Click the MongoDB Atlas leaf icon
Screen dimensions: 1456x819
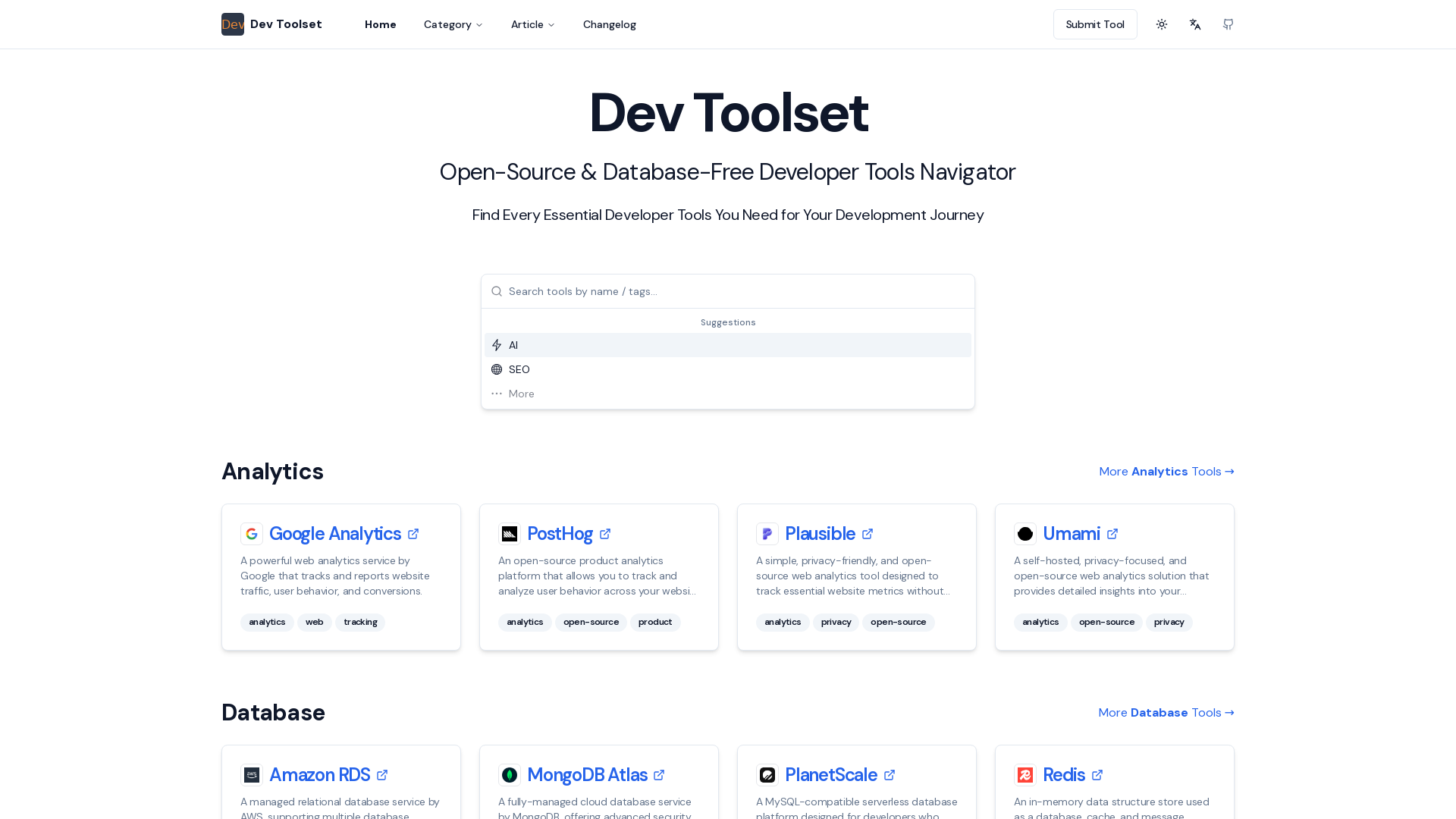[x=510, y=775]
